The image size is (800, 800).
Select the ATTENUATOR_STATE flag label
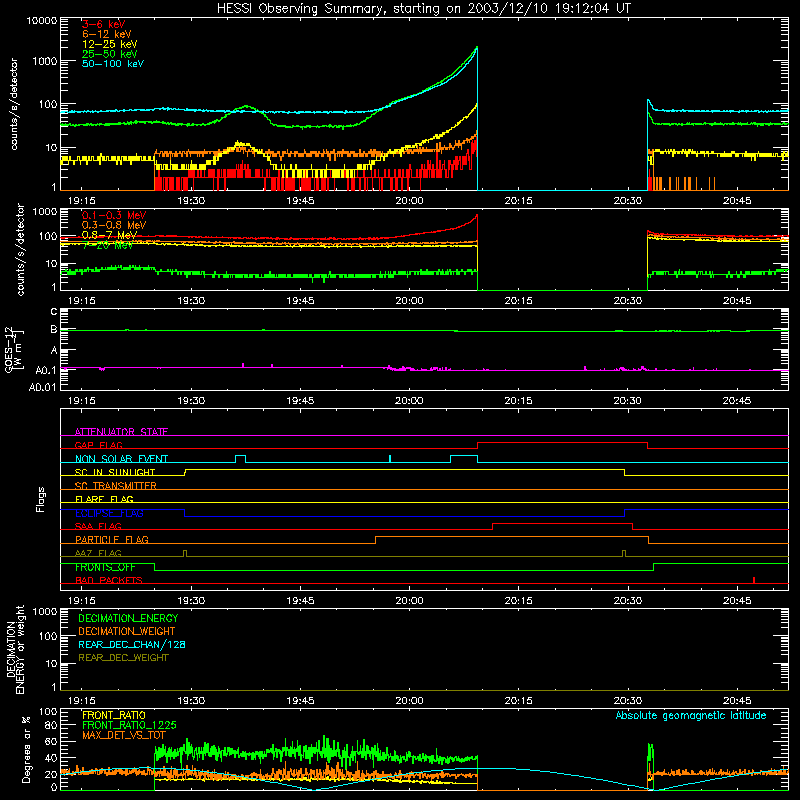121,432
